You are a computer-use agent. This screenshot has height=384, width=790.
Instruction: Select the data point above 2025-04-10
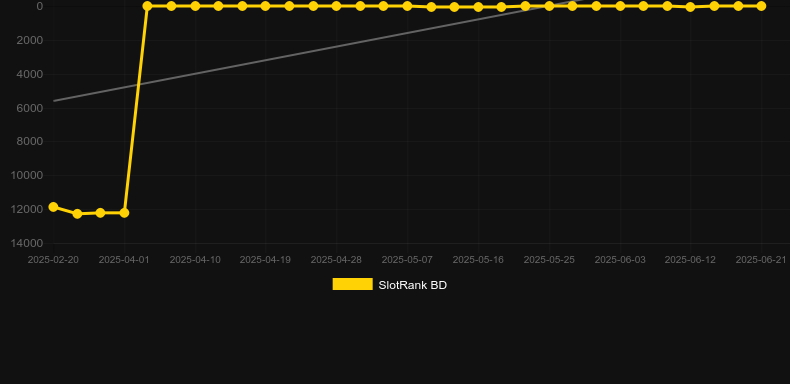pos(195,6)
